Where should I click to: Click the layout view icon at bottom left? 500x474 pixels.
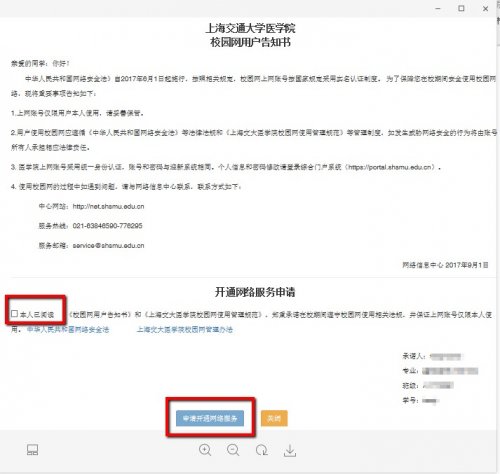(x=32, y=450)
